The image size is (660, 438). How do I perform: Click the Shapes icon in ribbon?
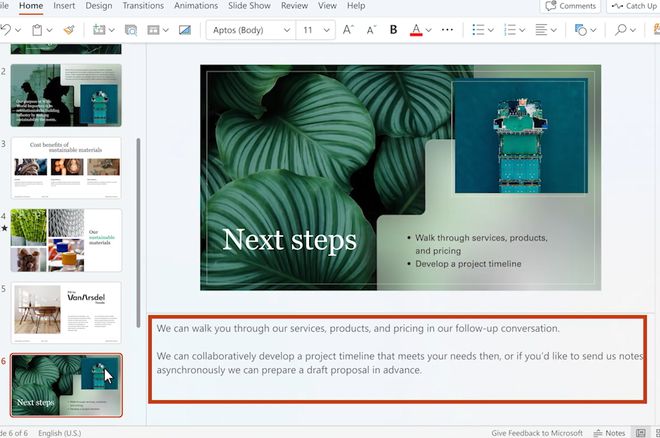[580, 30]
